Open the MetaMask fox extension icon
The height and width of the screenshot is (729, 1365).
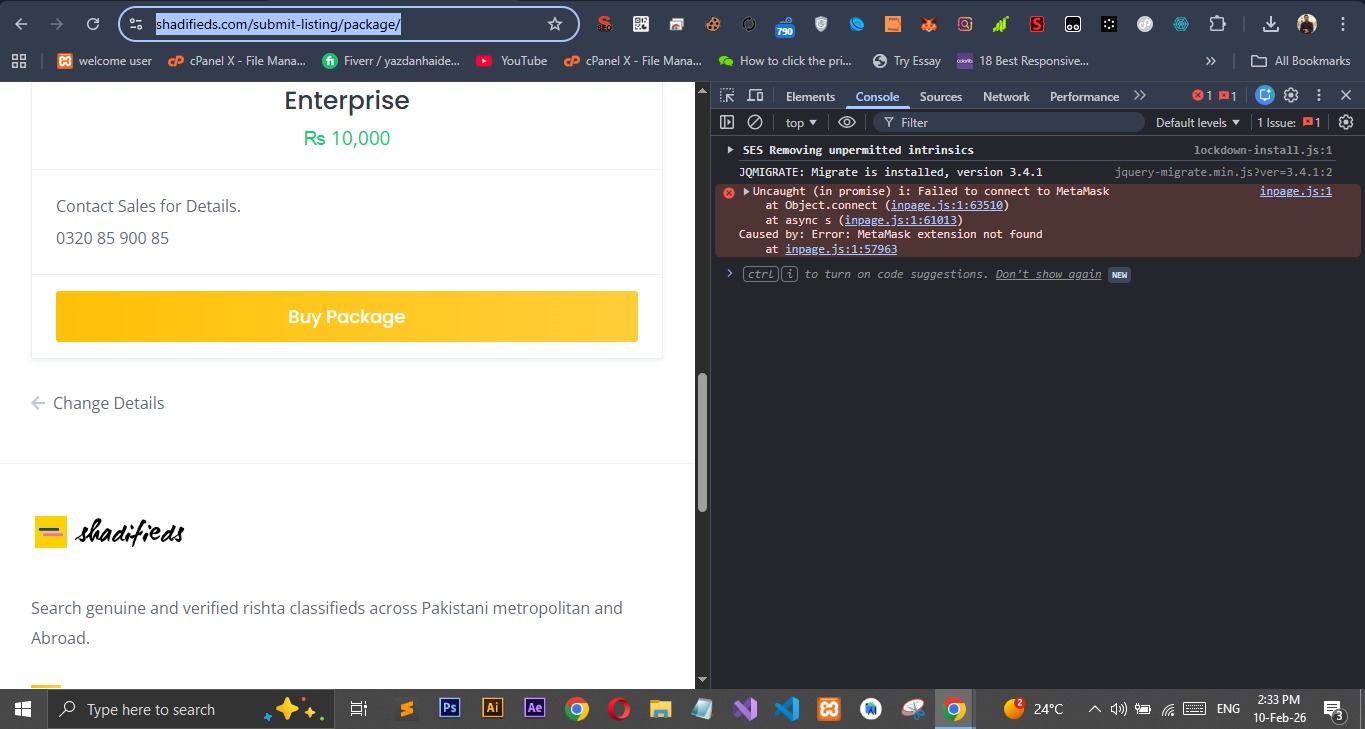(x=929, y=24)
